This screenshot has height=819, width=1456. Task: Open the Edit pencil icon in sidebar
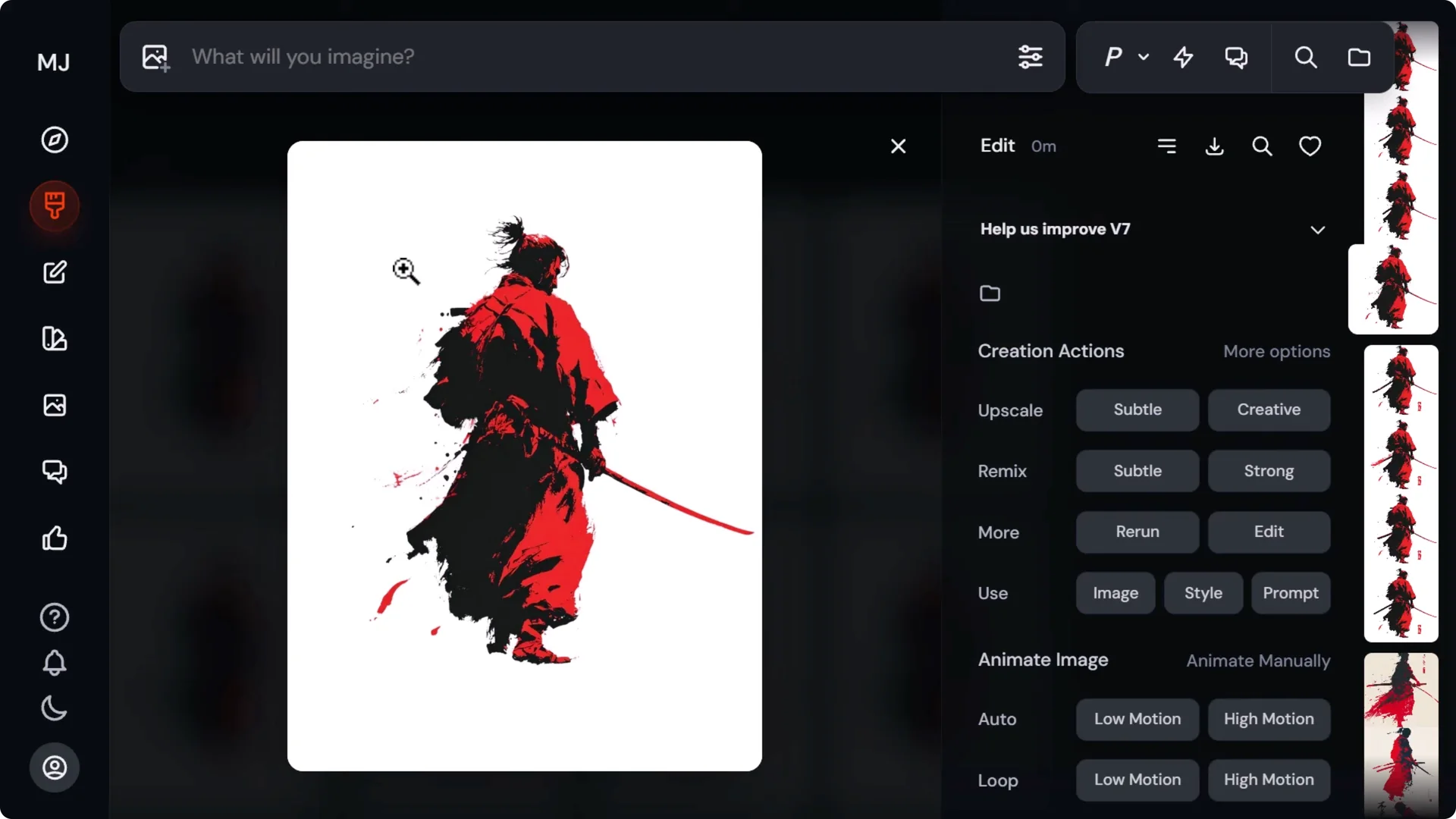pyautogui.click(x=54, y=272)
